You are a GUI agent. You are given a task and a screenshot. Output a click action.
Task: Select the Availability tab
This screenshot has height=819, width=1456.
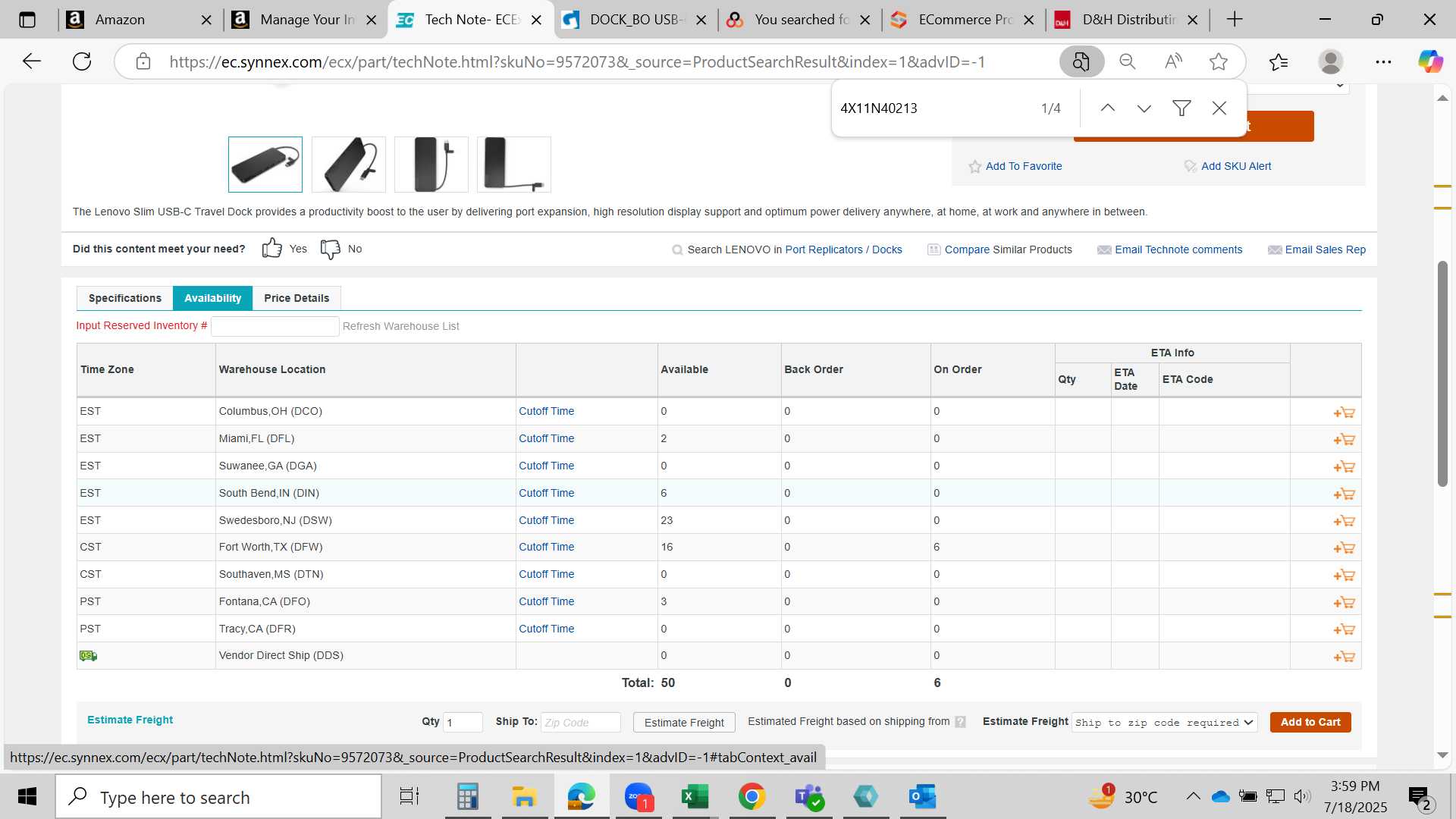[x=212, y=298]
